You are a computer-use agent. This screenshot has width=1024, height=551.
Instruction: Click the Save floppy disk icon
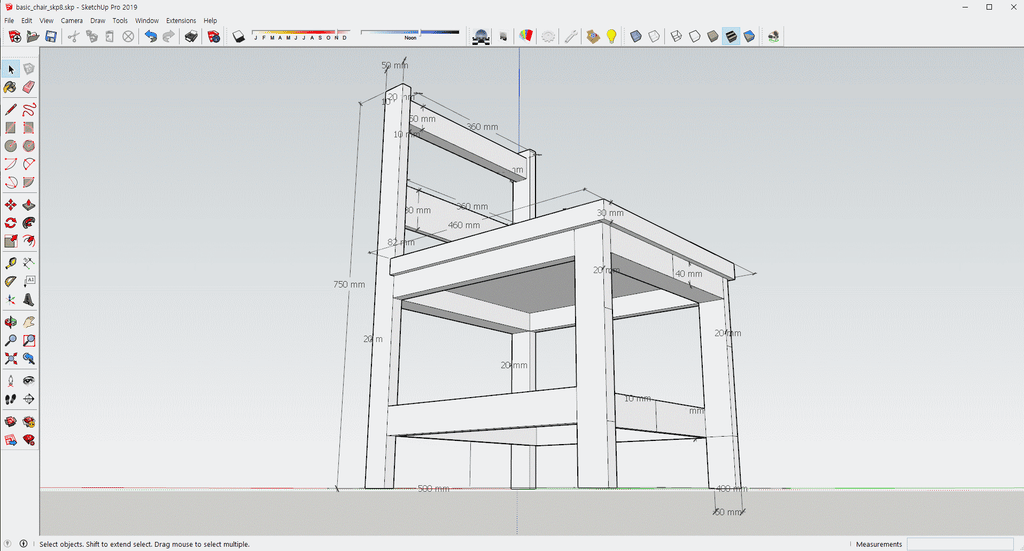[51, 37]
